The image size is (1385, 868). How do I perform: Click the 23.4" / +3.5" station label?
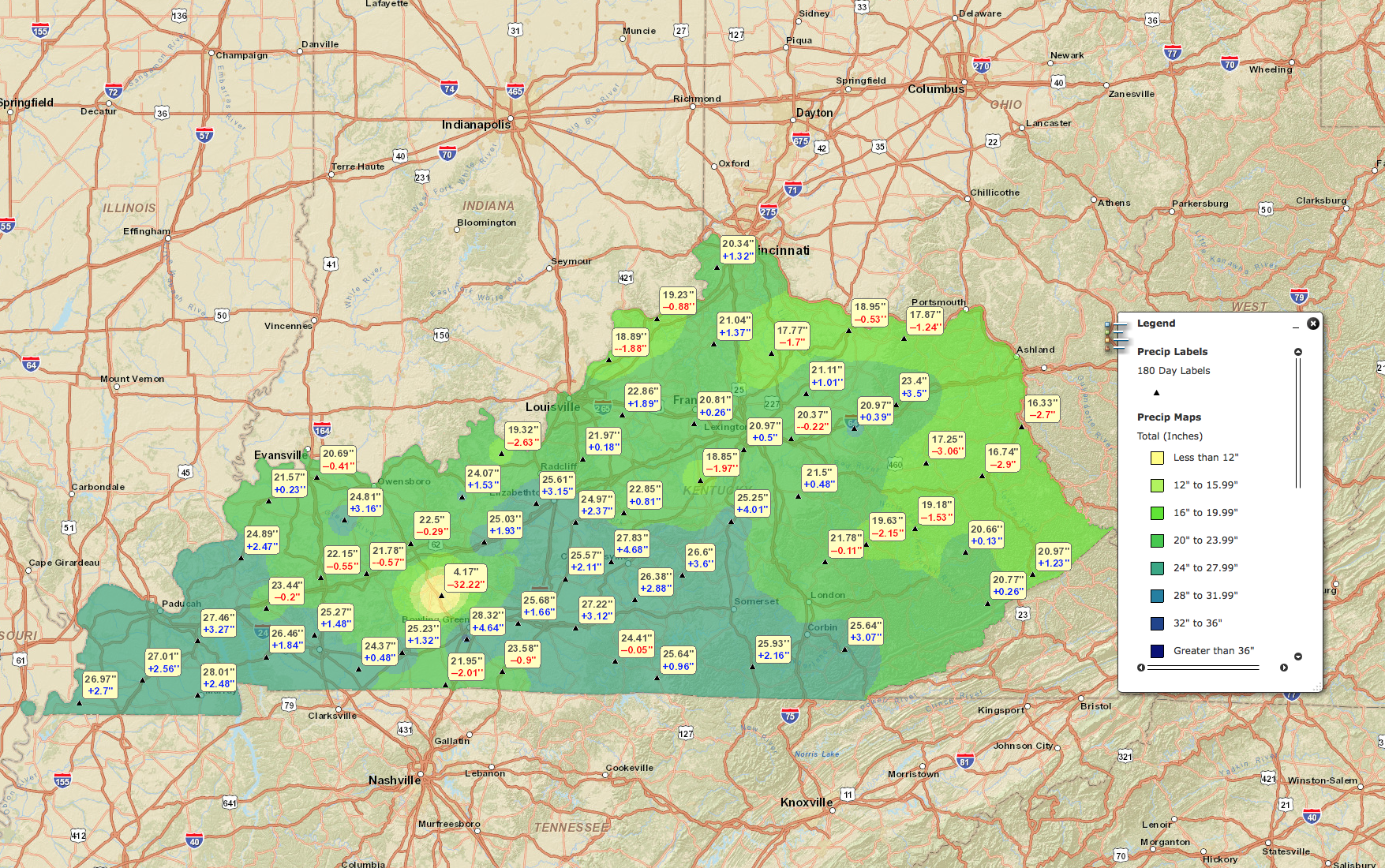click(914, 387)
